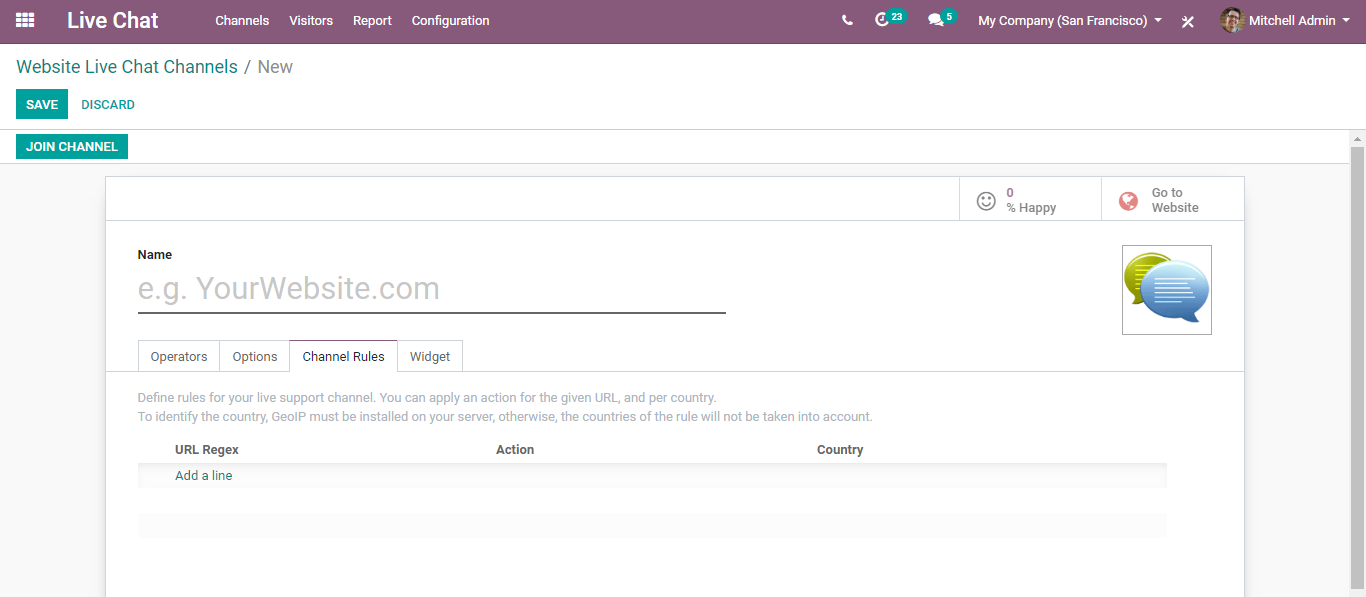Click the Go to Website stat button

[x=1173, y=199]
